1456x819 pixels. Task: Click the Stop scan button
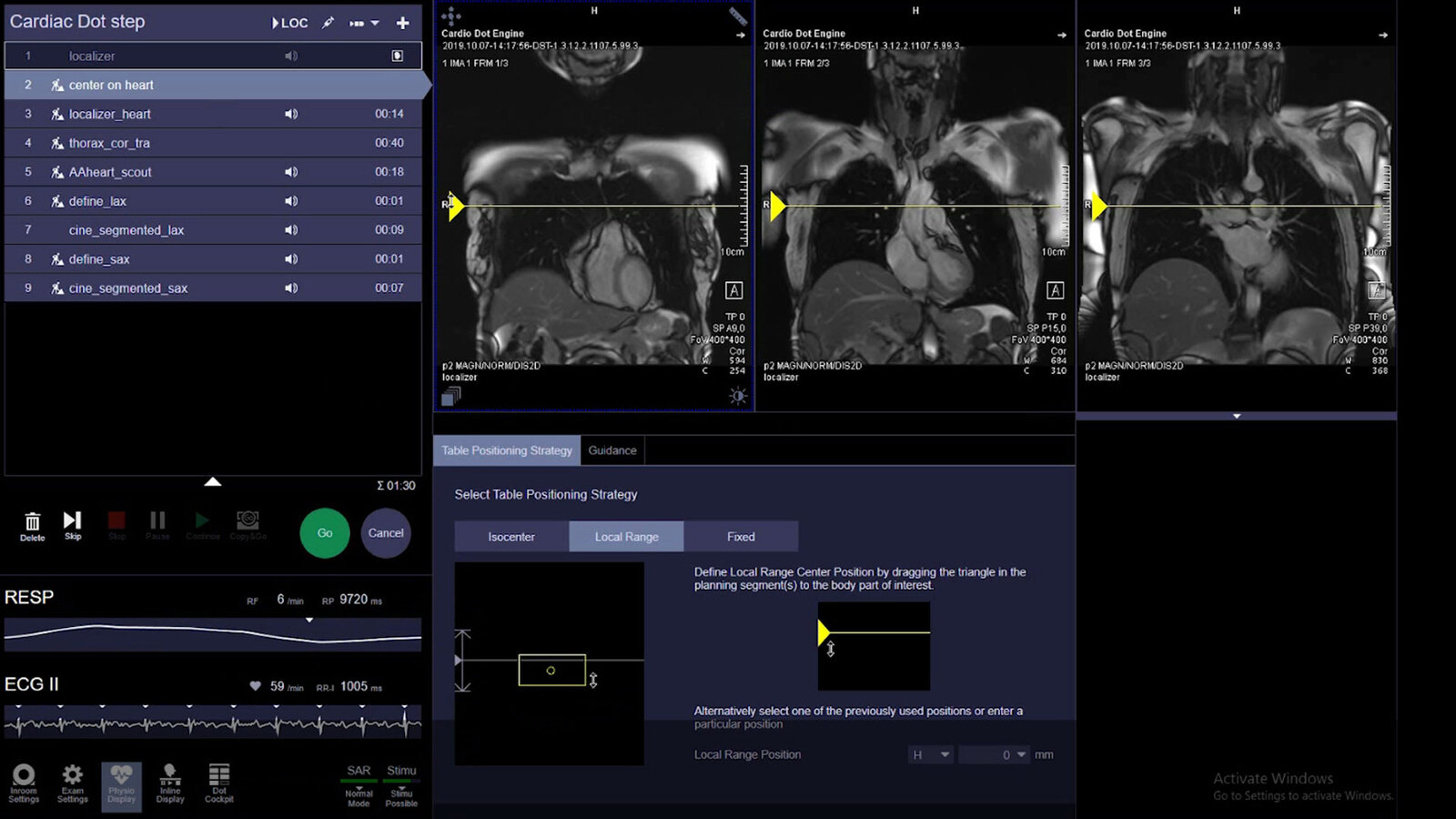tap(116, 525)
